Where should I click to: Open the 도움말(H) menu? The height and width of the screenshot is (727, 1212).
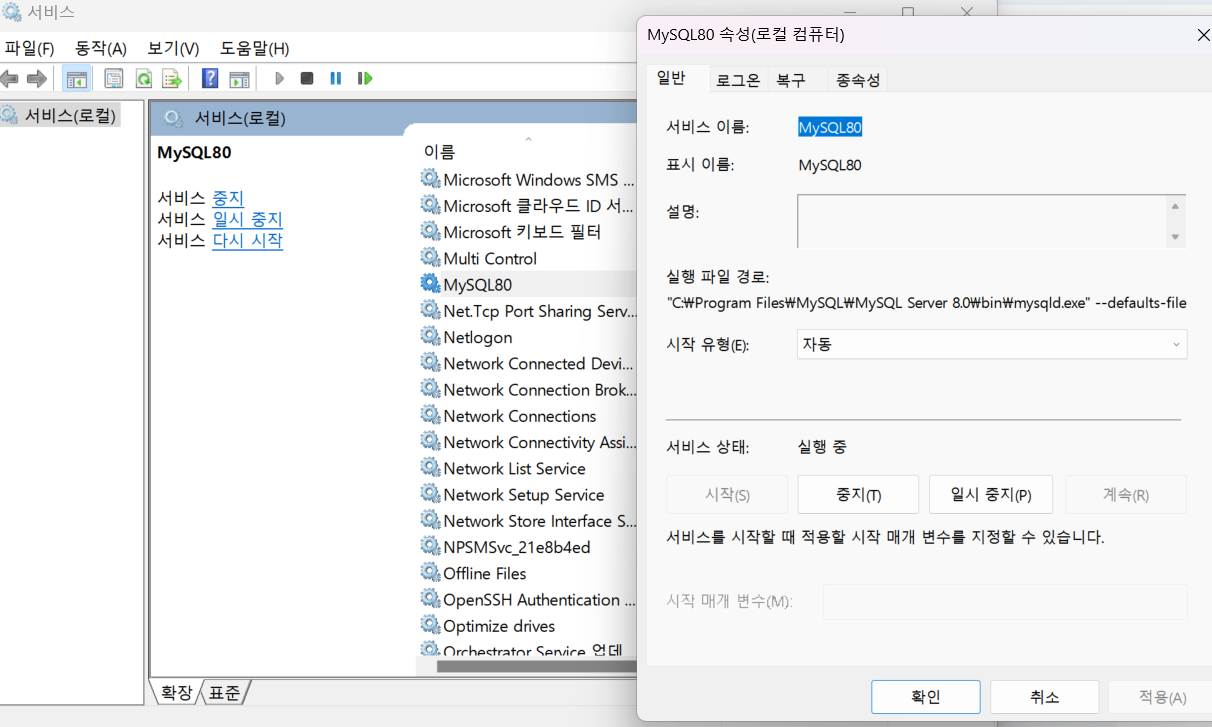pyautogui.click(x=255, y=48)
